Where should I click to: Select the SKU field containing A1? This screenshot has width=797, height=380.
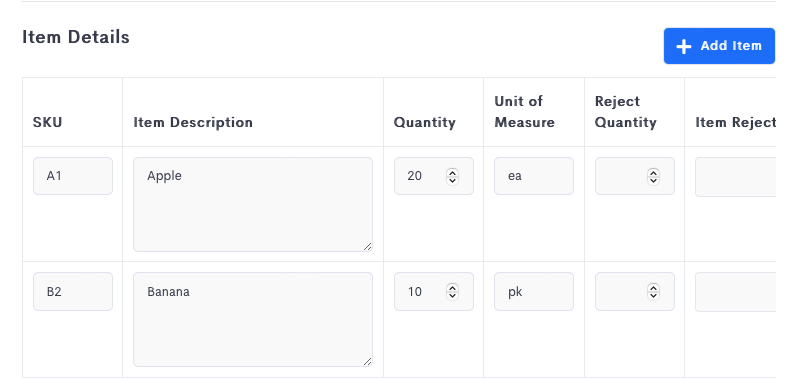click(x=73, y=176)
